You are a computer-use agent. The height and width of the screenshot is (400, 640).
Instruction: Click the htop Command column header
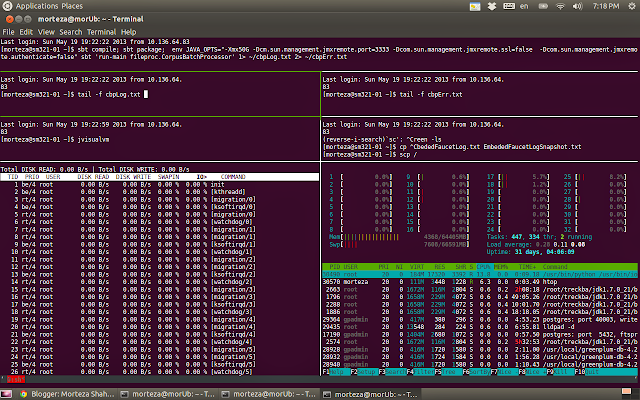[x=555, y=267]
